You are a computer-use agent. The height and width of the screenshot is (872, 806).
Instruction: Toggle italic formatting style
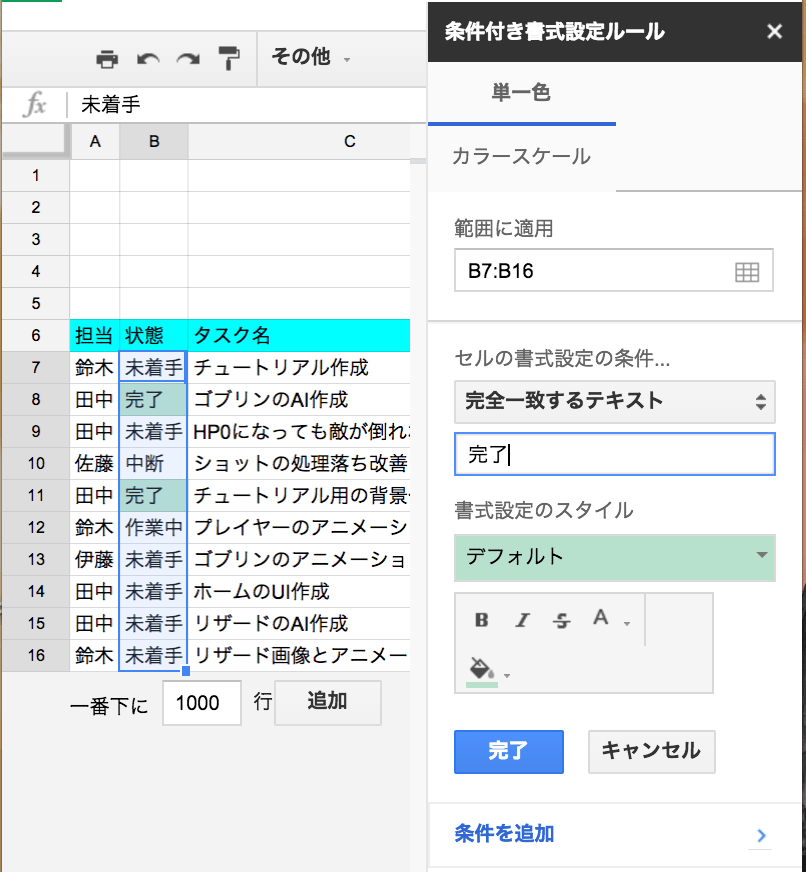[x=521, y=619]
